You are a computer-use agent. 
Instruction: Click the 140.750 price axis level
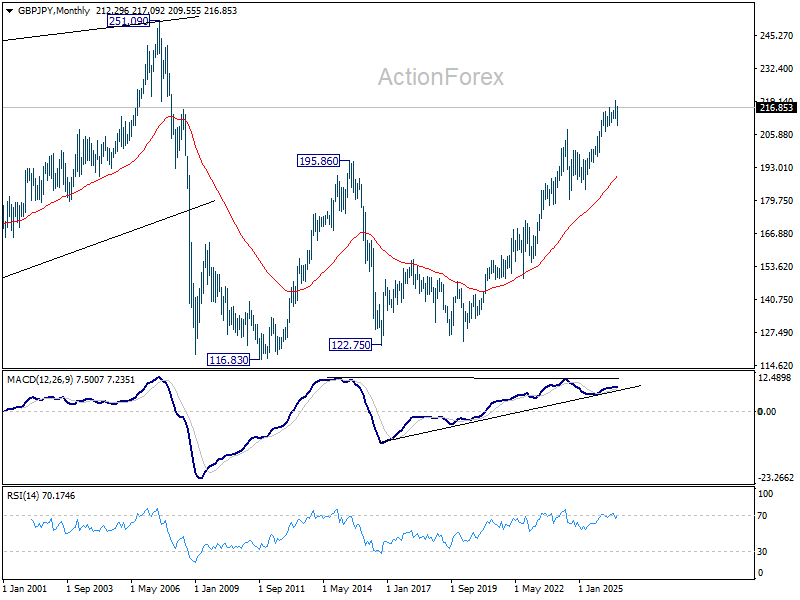pos(776,299)
